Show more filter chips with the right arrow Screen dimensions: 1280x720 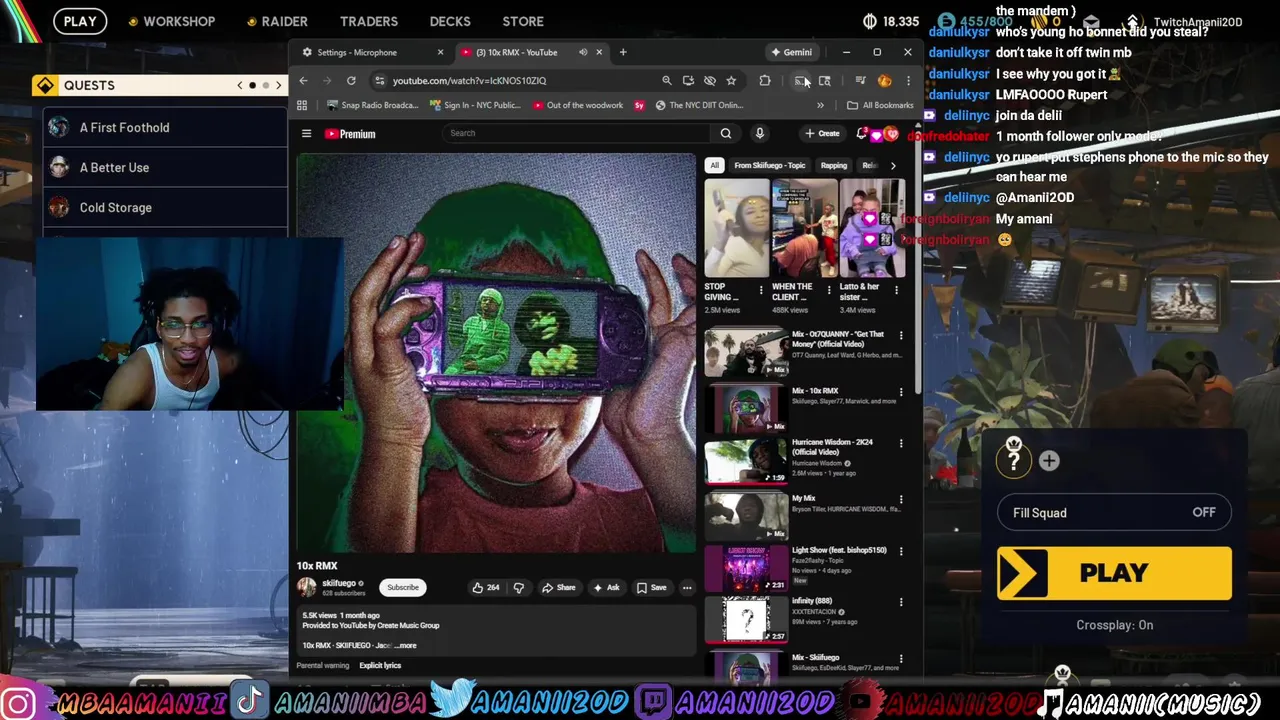click(893, 165)
